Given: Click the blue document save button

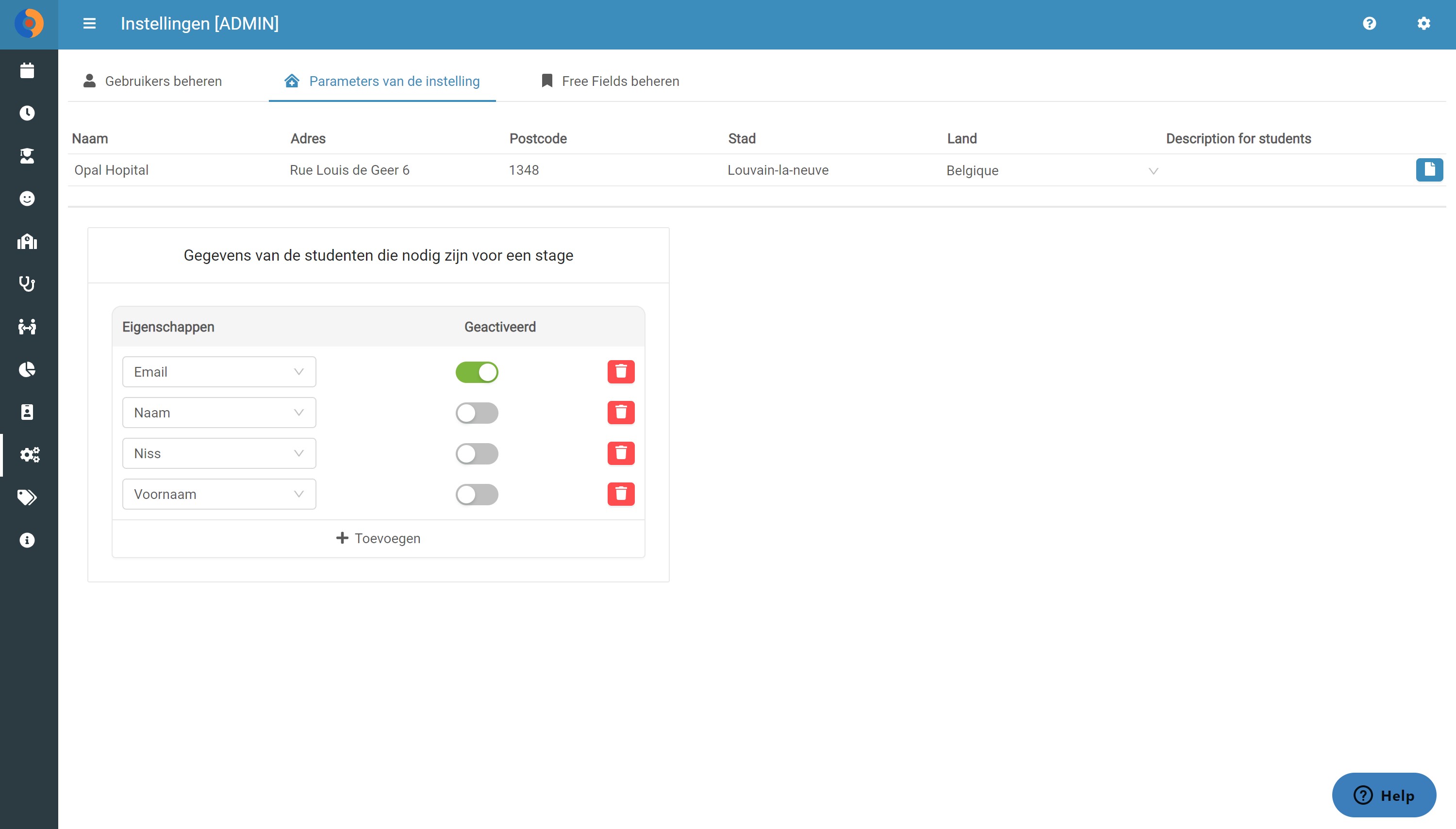Looking at the screenshot, I should coord(1429,170).
